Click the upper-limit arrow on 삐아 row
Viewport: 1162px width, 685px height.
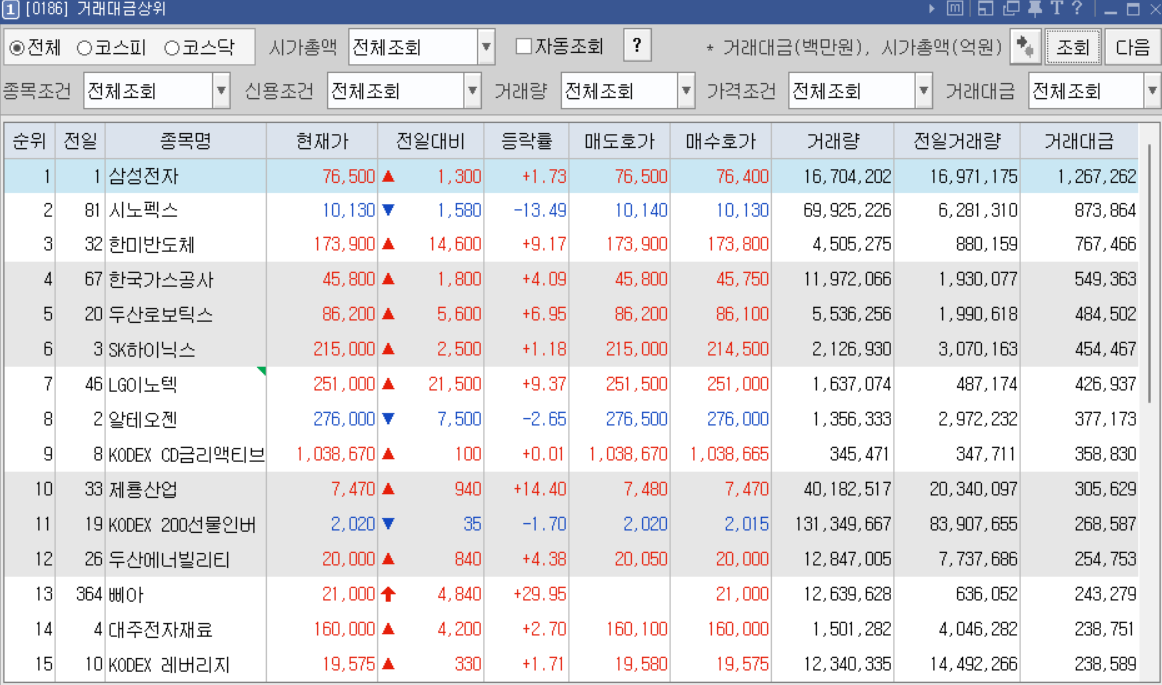(x=388, y=594)
